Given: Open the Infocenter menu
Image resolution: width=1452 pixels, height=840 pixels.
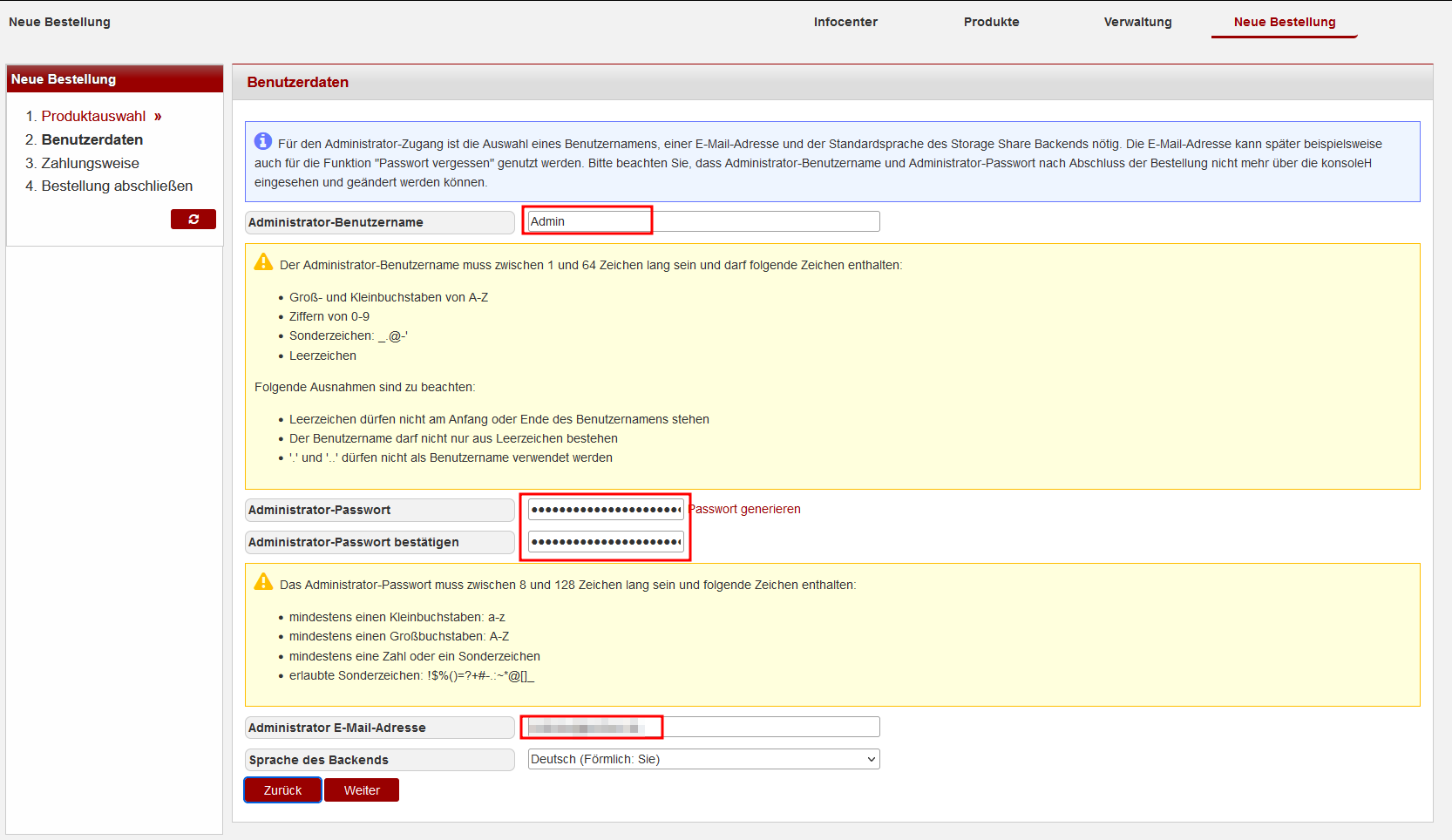Looking at the screenshot, I should pos(845,22).
